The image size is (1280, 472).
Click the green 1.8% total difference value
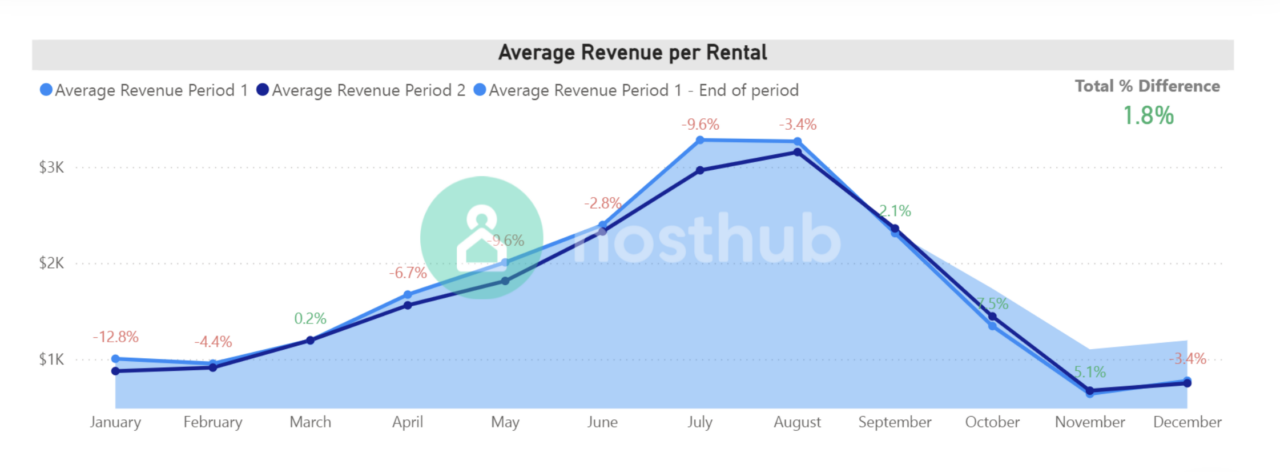coord(1147,115)
